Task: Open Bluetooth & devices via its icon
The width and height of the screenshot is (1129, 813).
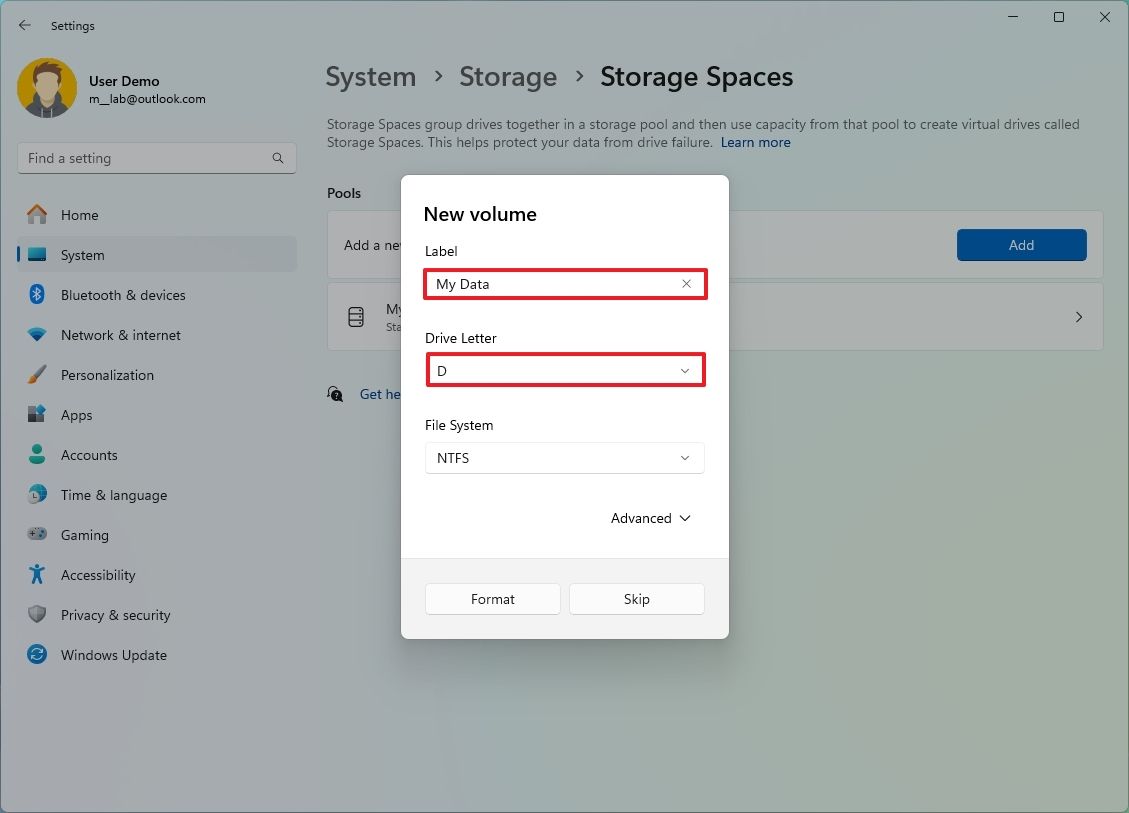Action: click(x=36, y=295)
